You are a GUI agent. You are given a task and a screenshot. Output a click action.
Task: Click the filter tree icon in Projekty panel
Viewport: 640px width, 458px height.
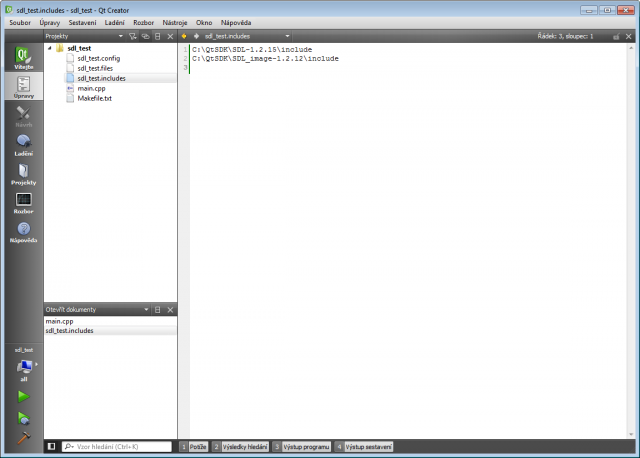pyautogui.click(x=133, y=35)
